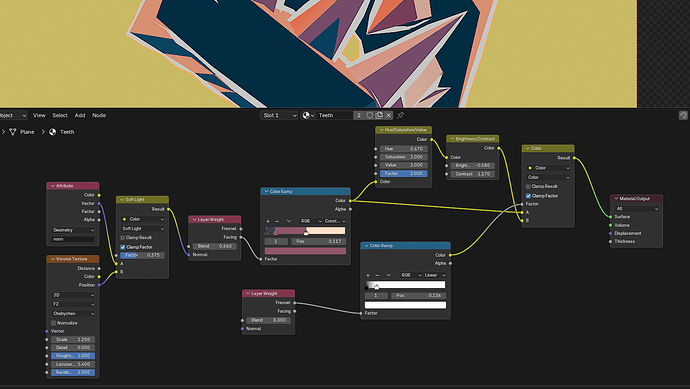Open the Add menu
The height and width of the screenshot is (389, 690).
point(80,115)
